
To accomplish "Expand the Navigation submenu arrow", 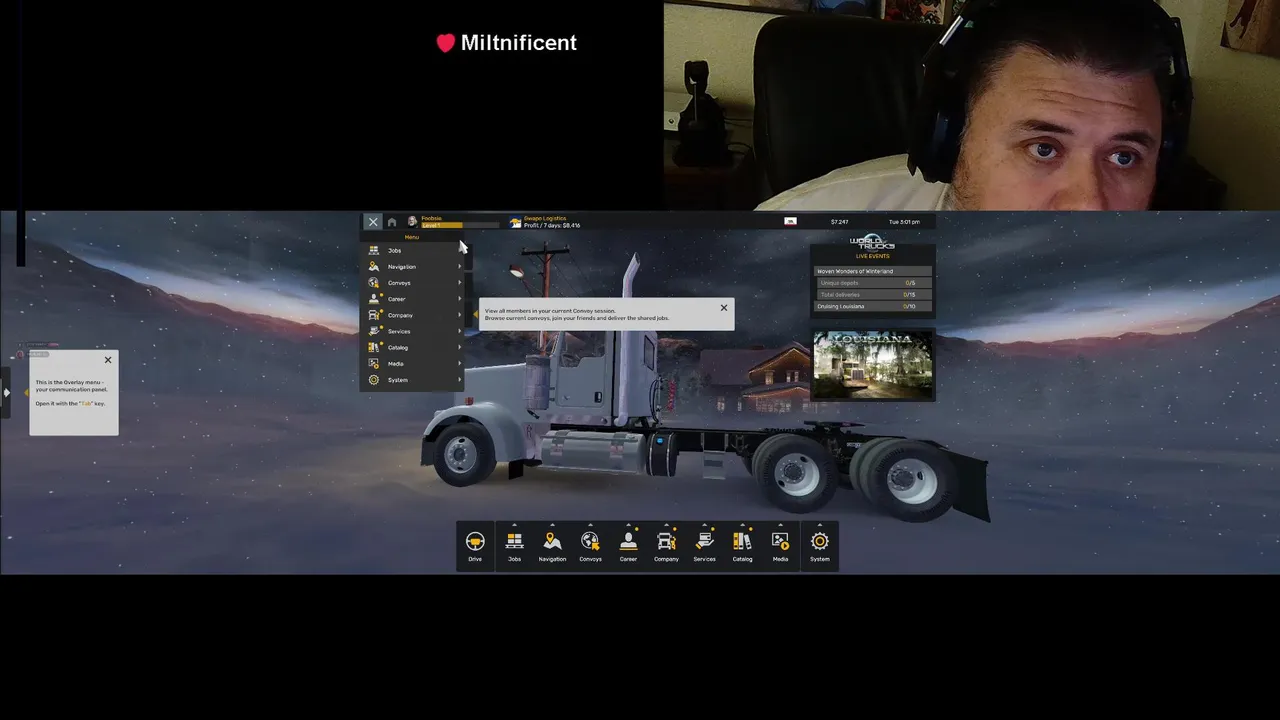I will [x=460, y=267].
